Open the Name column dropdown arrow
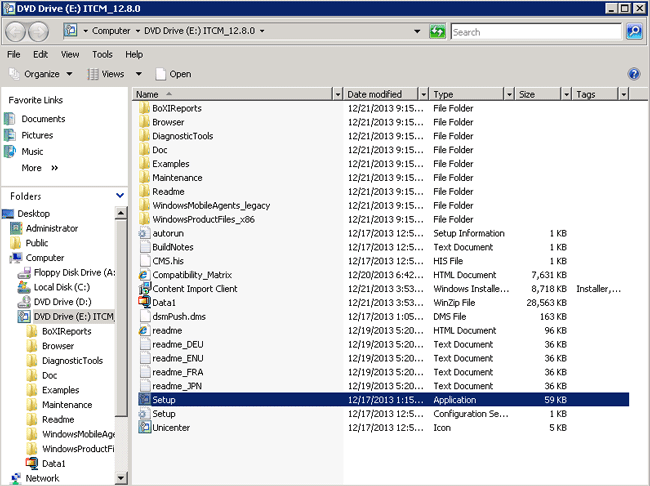Viewport: 650px width, 486px height. 337,94
